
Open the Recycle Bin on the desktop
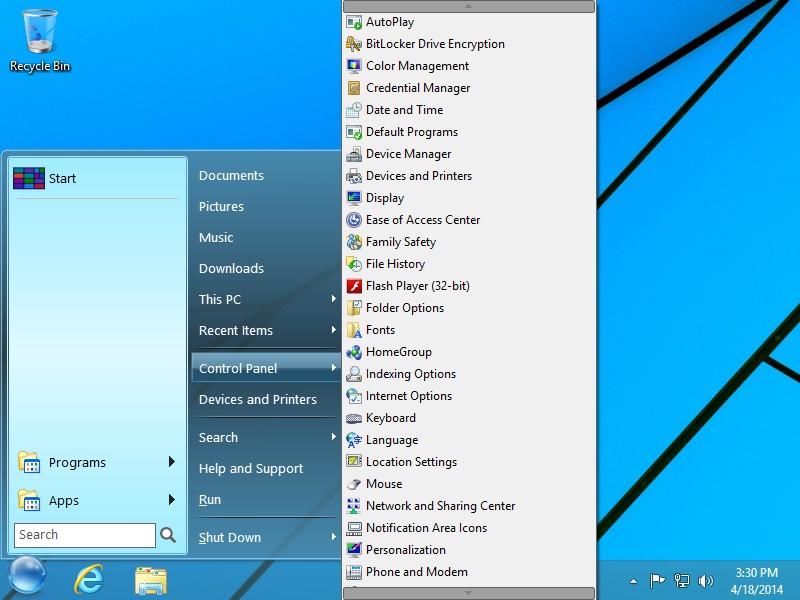coord(39,35)
